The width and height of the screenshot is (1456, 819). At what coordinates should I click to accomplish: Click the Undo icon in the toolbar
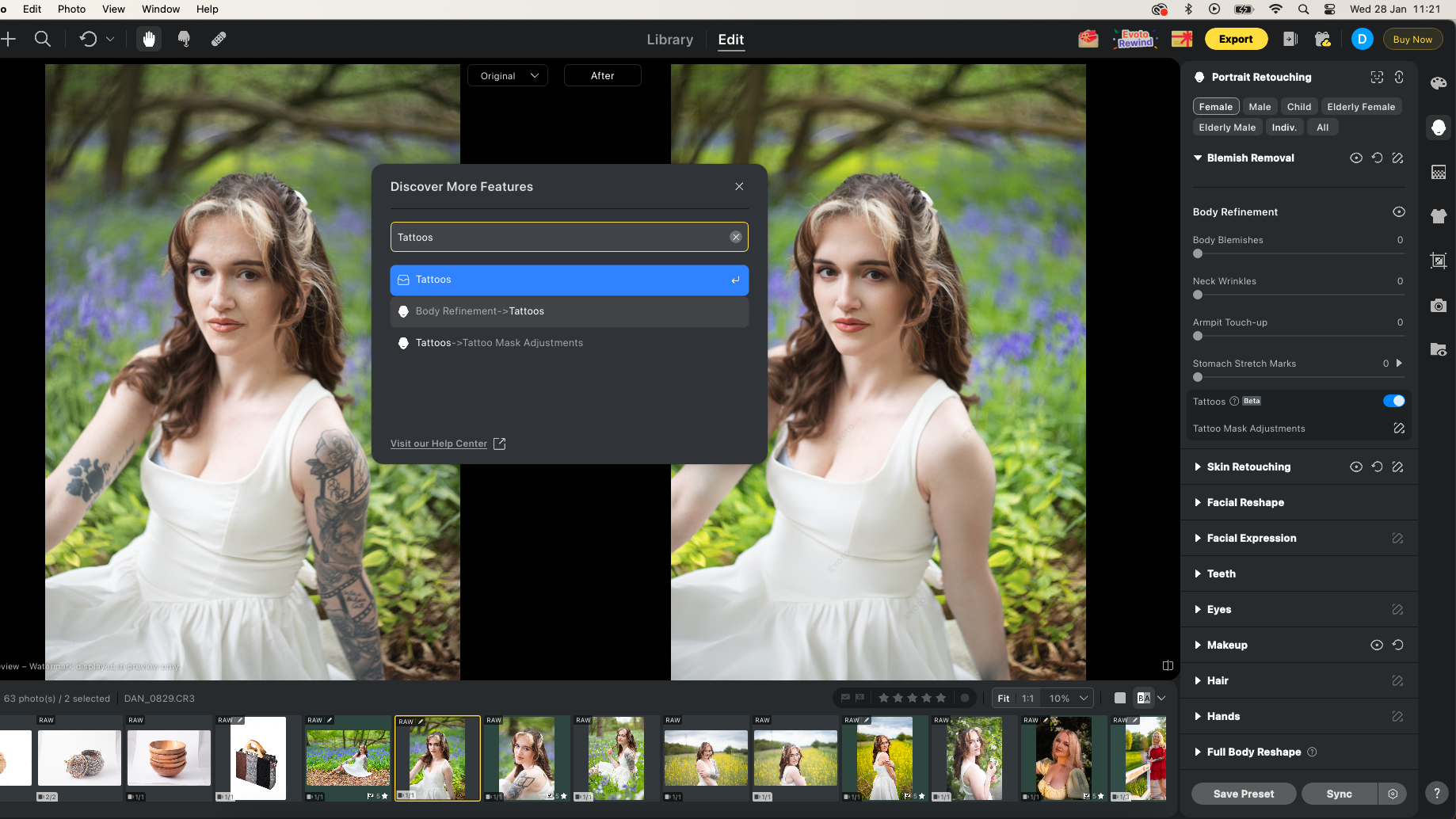coord(87,39)
